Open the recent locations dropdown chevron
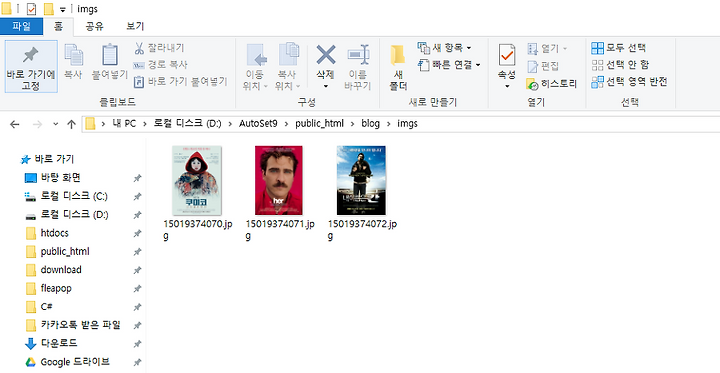 click(x=56, y=124)
